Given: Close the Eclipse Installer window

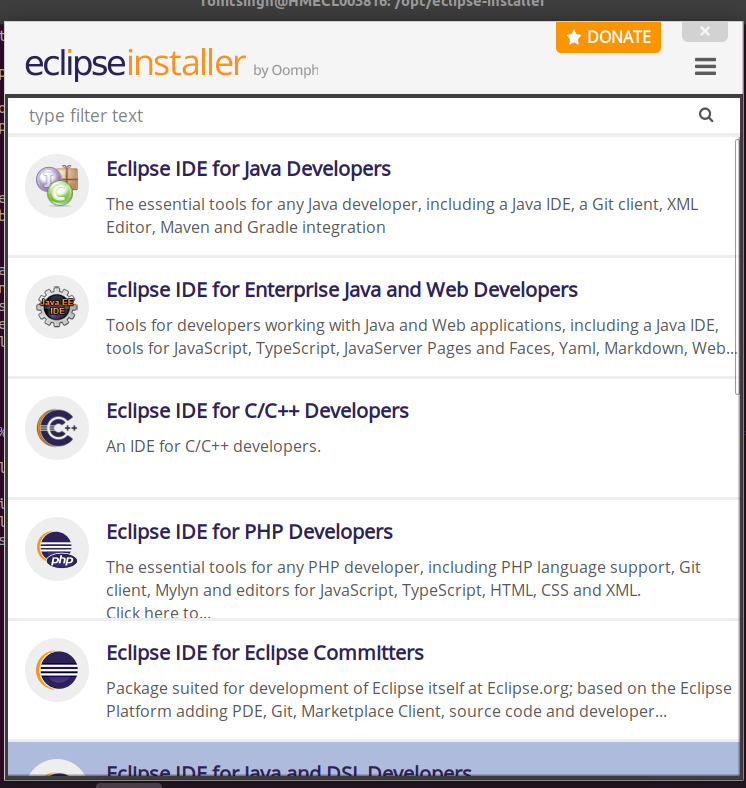Looking at the screenshot, I should [705, 31].
